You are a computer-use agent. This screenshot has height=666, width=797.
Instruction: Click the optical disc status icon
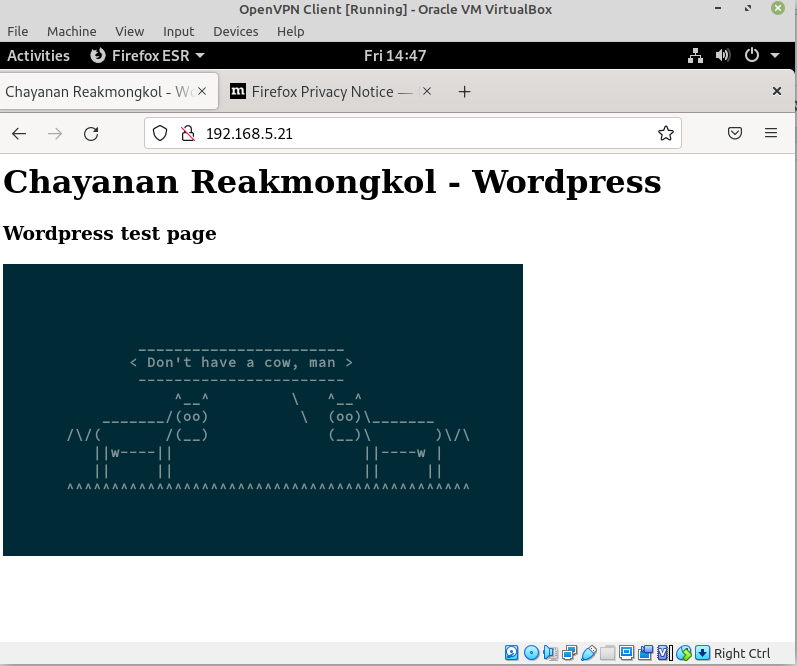tap(531, 652)
